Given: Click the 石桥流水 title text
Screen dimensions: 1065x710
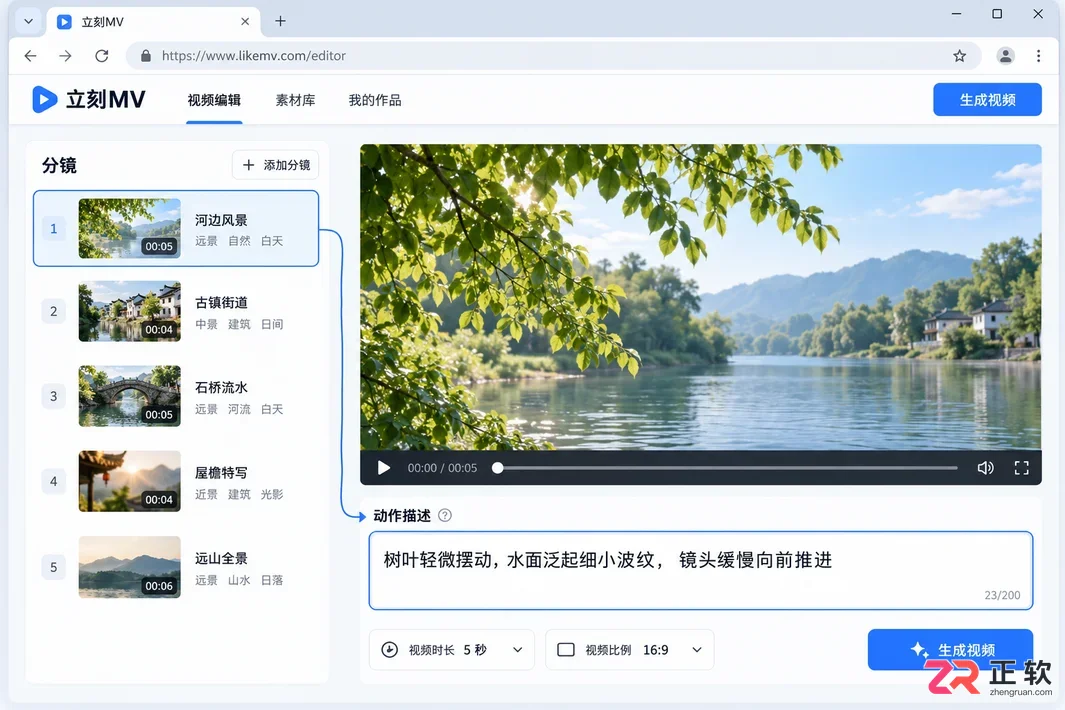Looking at the screenshot, I should (221, 387).
